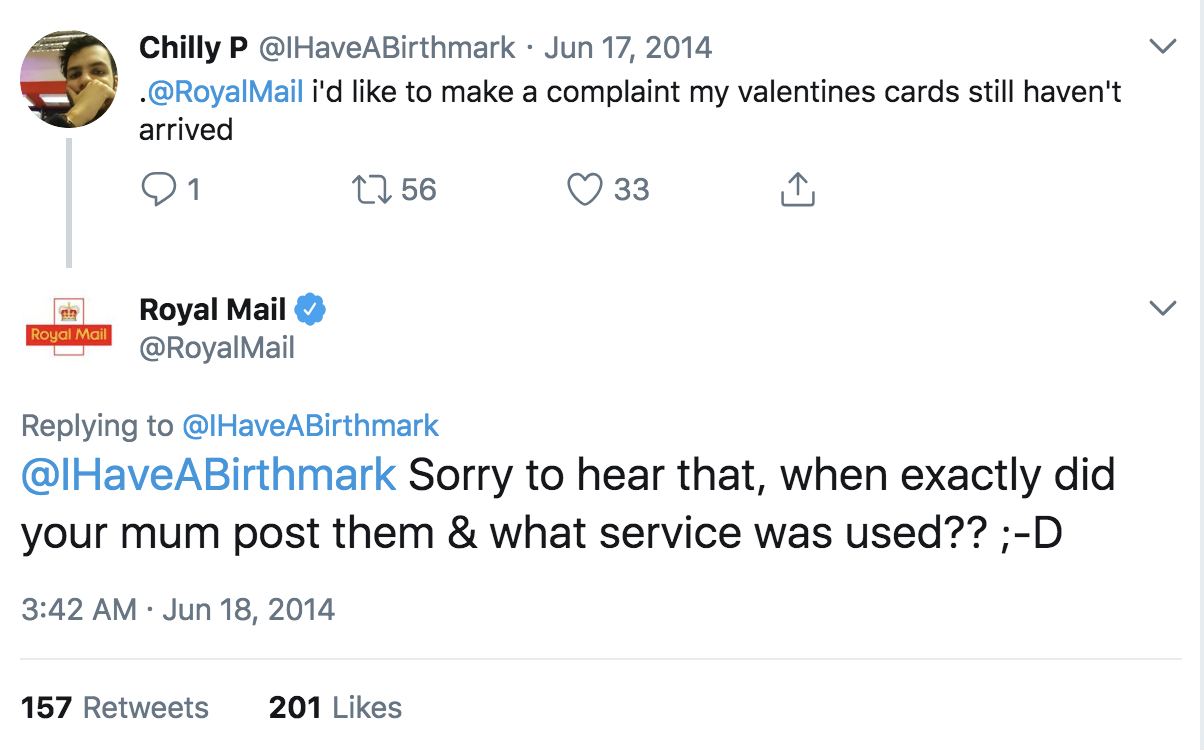Click @IHaveABirthmark in the Replying to line
The width and height of the screenshot is (1204, 750).
tap(310, 426)
